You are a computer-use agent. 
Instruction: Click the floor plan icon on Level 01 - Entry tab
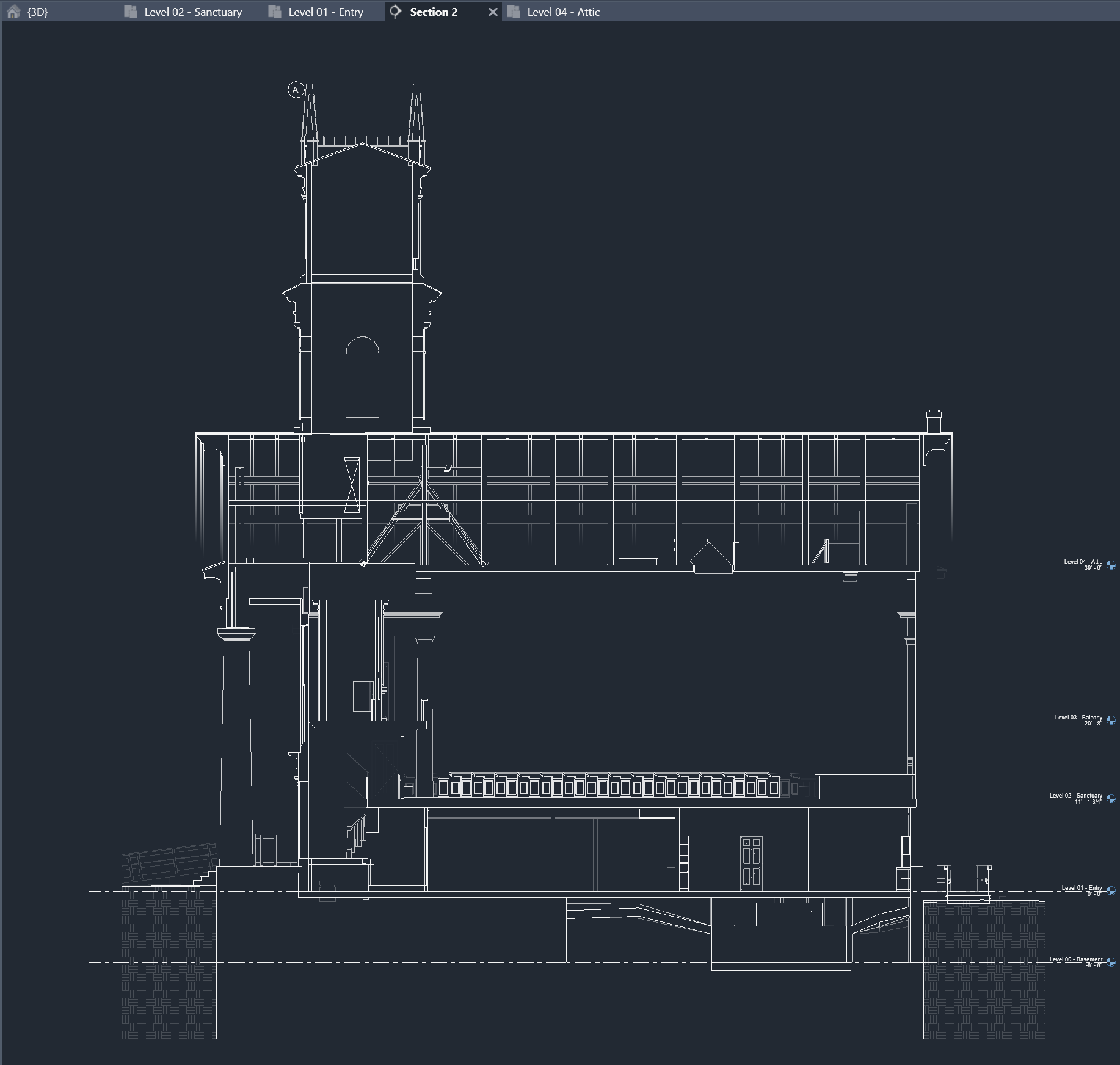click(276, 11)
